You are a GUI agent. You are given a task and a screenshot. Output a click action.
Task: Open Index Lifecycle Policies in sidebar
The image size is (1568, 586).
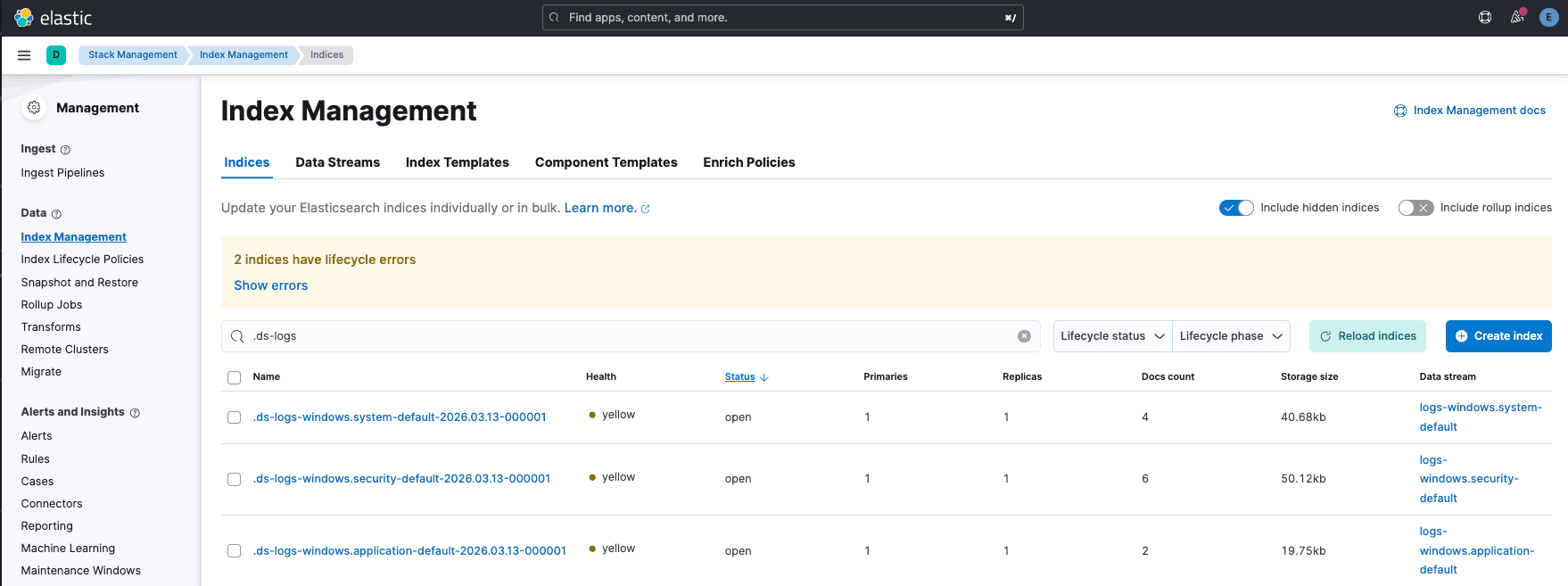pyautogui.click(x=82, y=260)
